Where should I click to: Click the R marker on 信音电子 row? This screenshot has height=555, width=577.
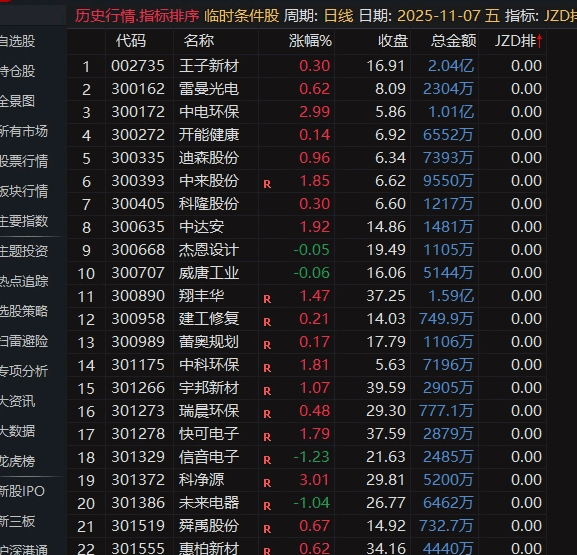pyautogui.click(x=267, y=460)
